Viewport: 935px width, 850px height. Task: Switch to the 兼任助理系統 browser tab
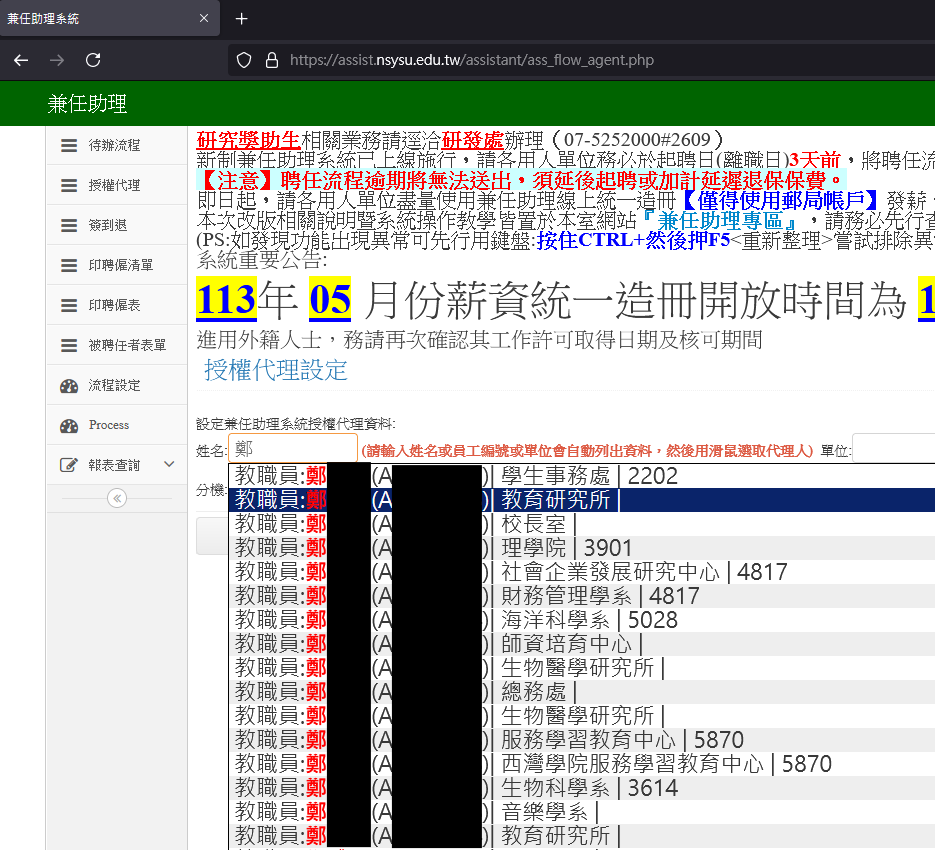[x=110, y=18]
